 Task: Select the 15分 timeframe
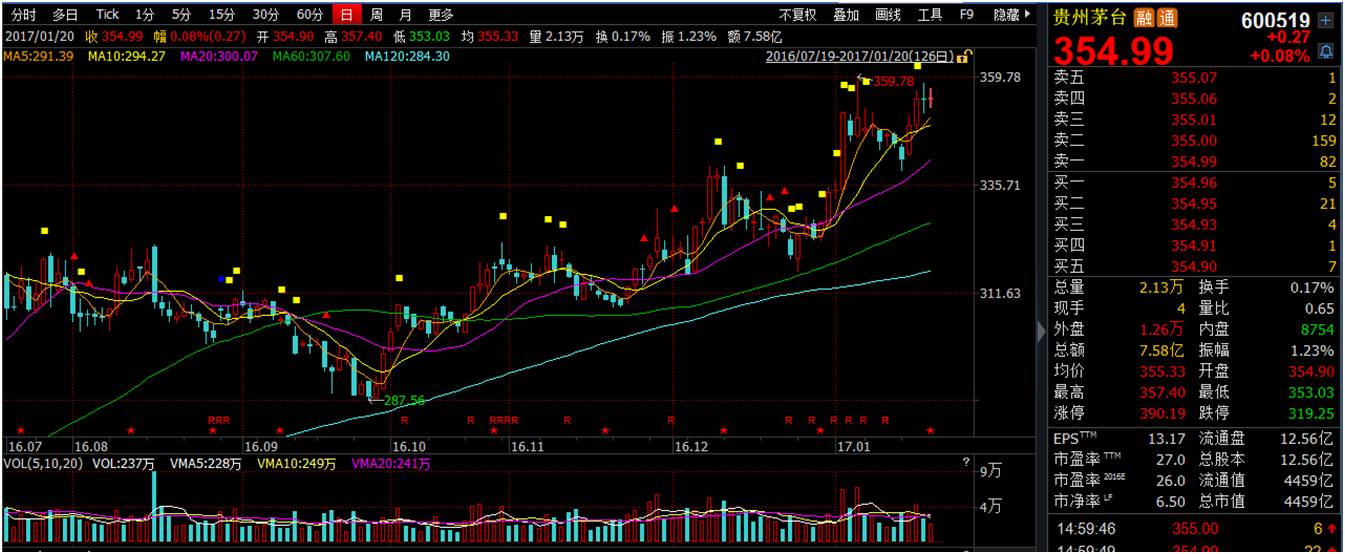pos(222,15)
